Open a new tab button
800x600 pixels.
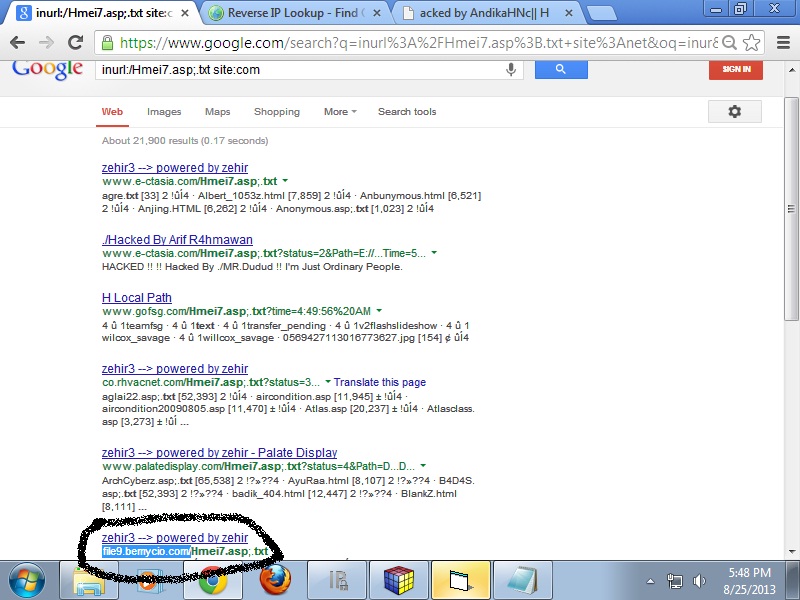pyautogui.click(x=602, y=14)
